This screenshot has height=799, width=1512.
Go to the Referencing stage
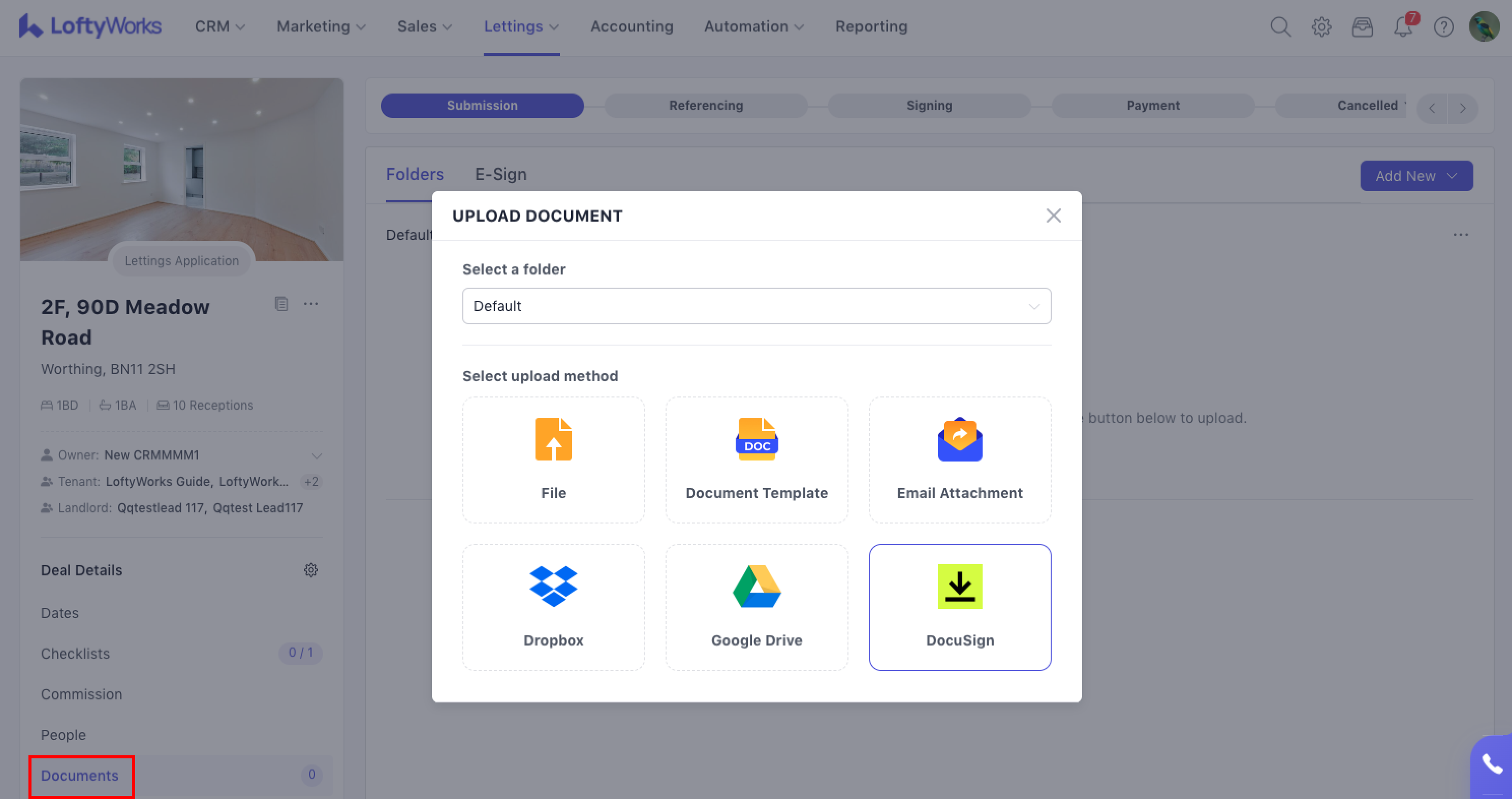706,106
